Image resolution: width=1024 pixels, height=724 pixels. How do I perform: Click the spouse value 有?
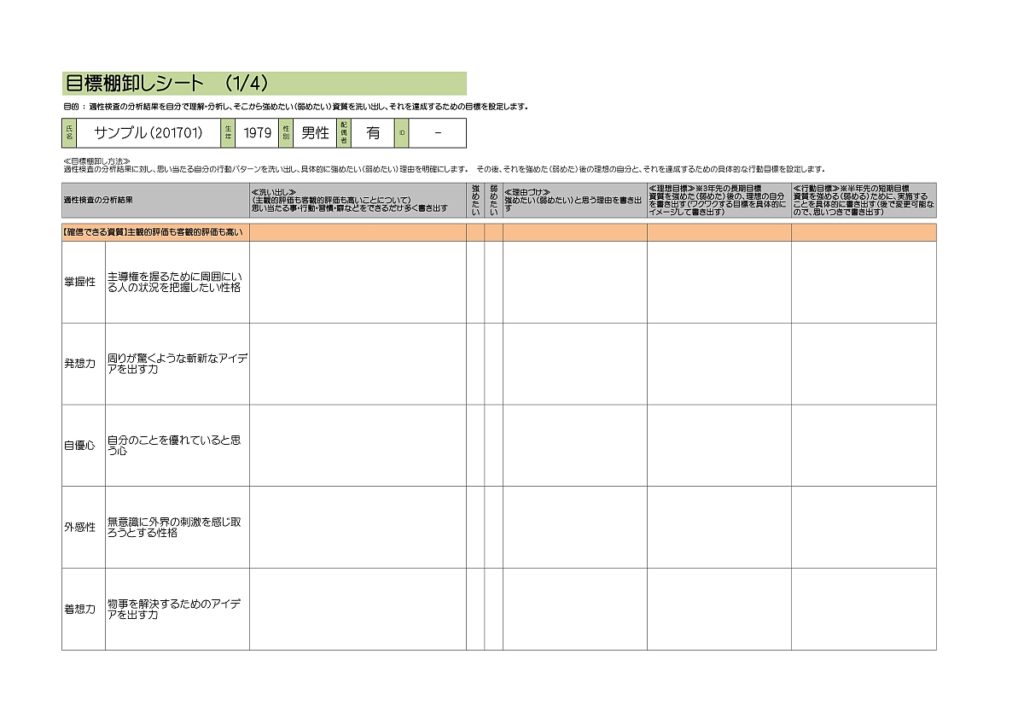(x=373, y=133)
